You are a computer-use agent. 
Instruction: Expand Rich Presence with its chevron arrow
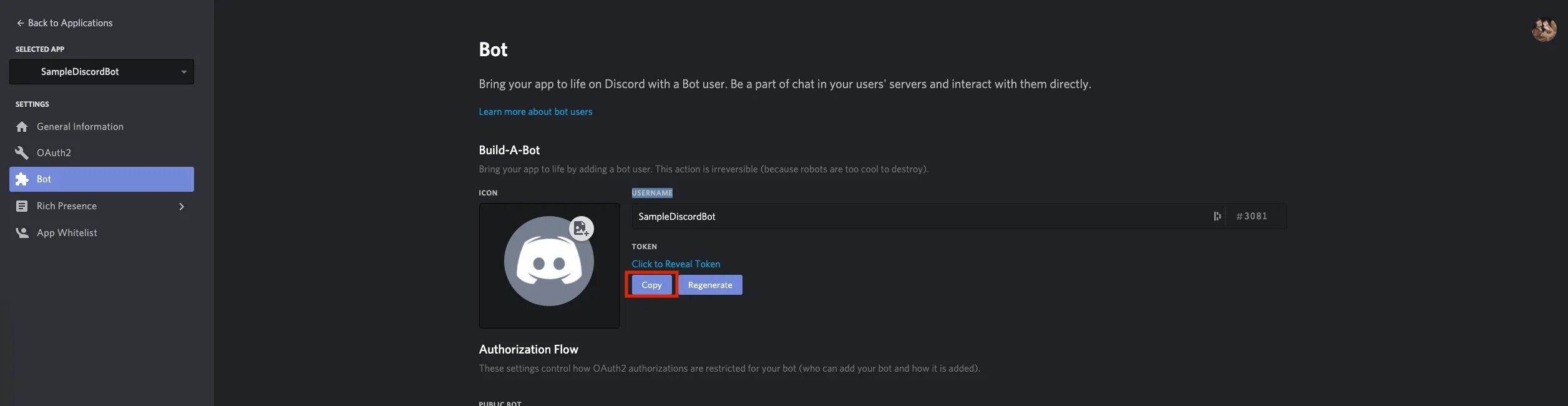[182, 206]
